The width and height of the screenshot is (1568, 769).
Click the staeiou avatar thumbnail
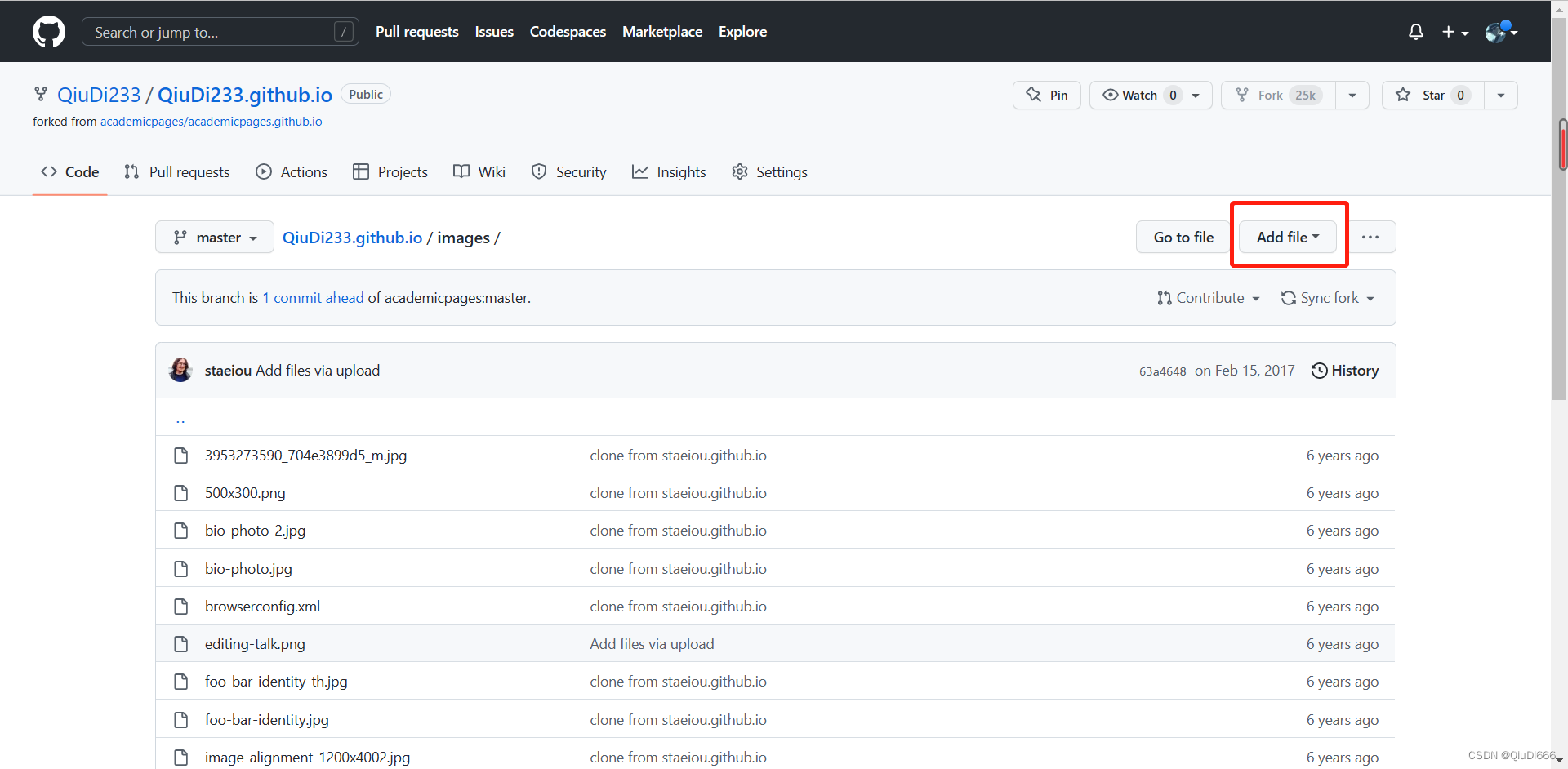[x=180, y=370]
